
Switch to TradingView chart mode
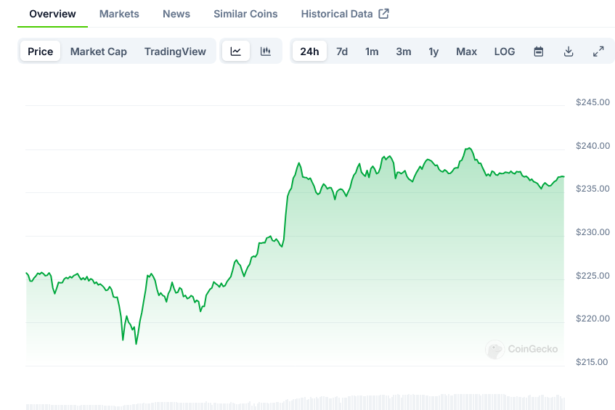tap(174, 51)
